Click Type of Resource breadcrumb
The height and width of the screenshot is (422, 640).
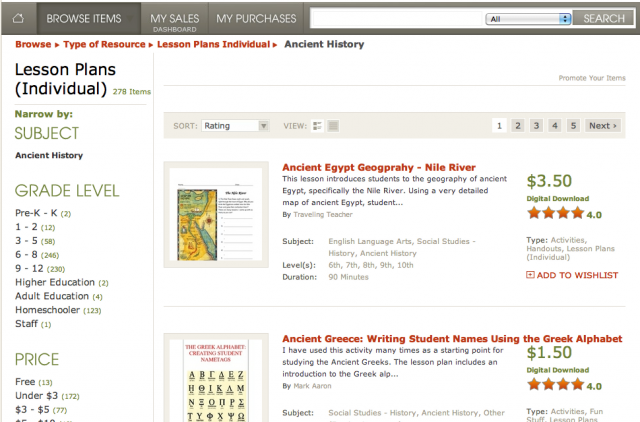pyautogui.click(x=104, y=44)
